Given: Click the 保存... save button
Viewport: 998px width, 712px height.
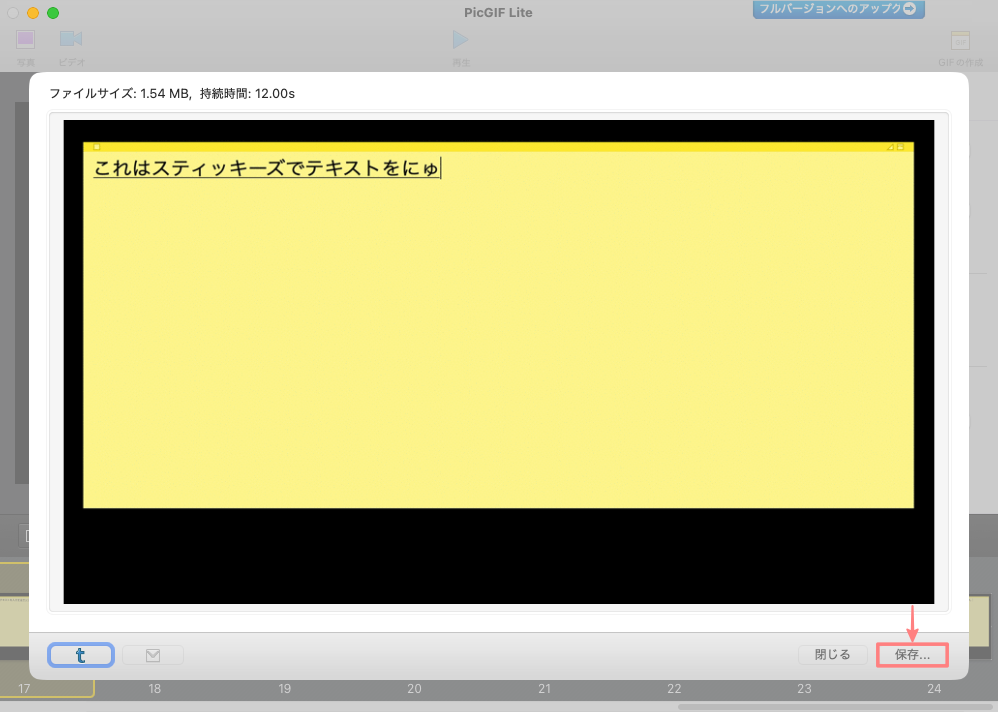Looking at the screenshot, I should coord(912,655).
